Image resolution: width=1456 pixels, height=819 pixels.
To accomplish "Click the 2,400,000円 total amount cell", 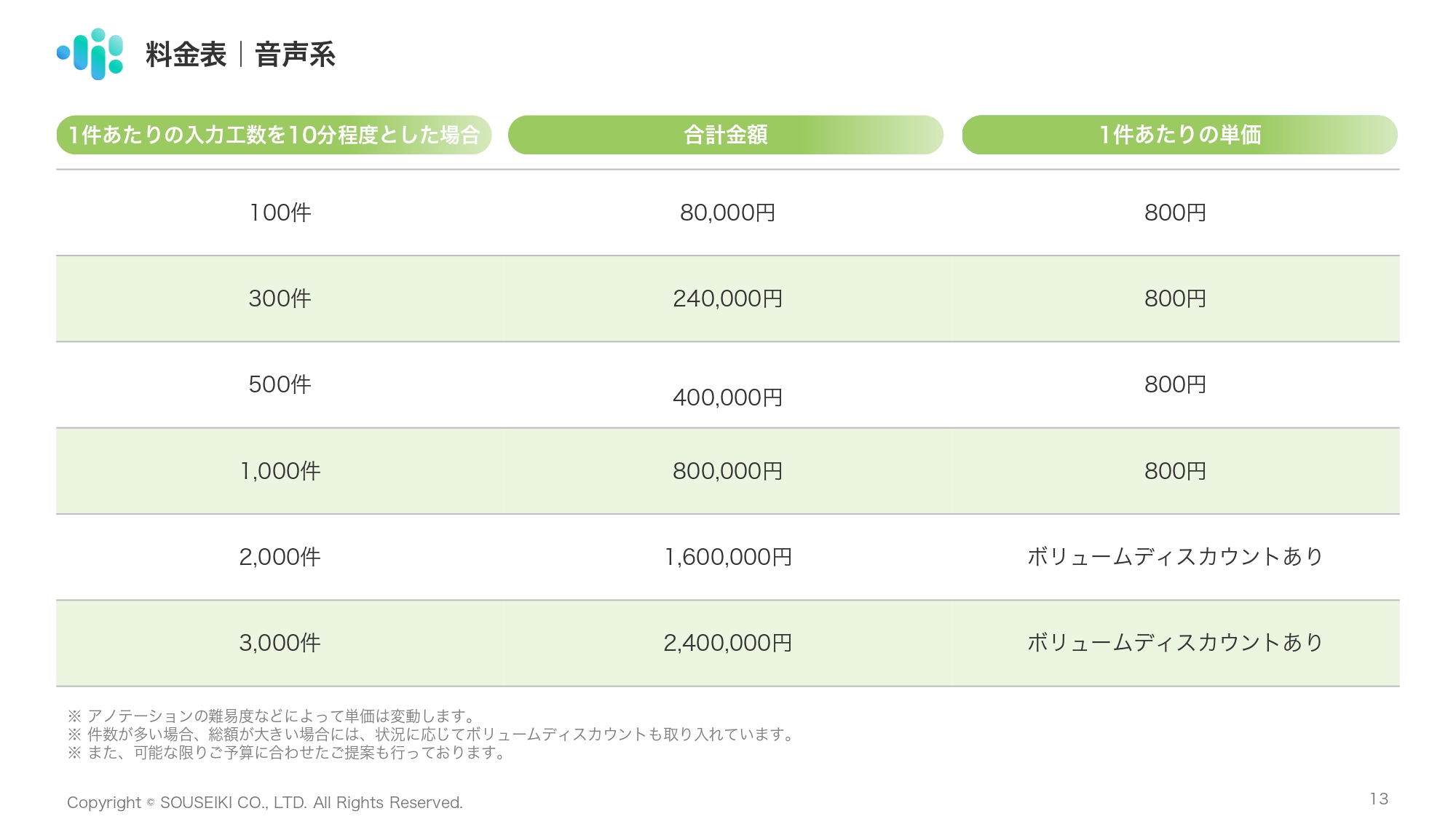I will 727,643.
